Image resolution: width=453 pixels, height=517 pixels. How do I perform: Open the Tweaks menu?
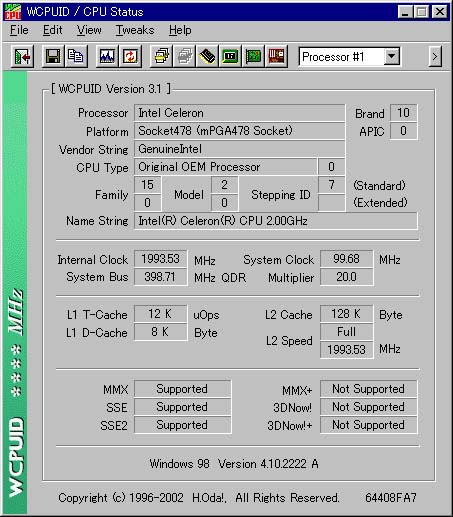[135, 30]
